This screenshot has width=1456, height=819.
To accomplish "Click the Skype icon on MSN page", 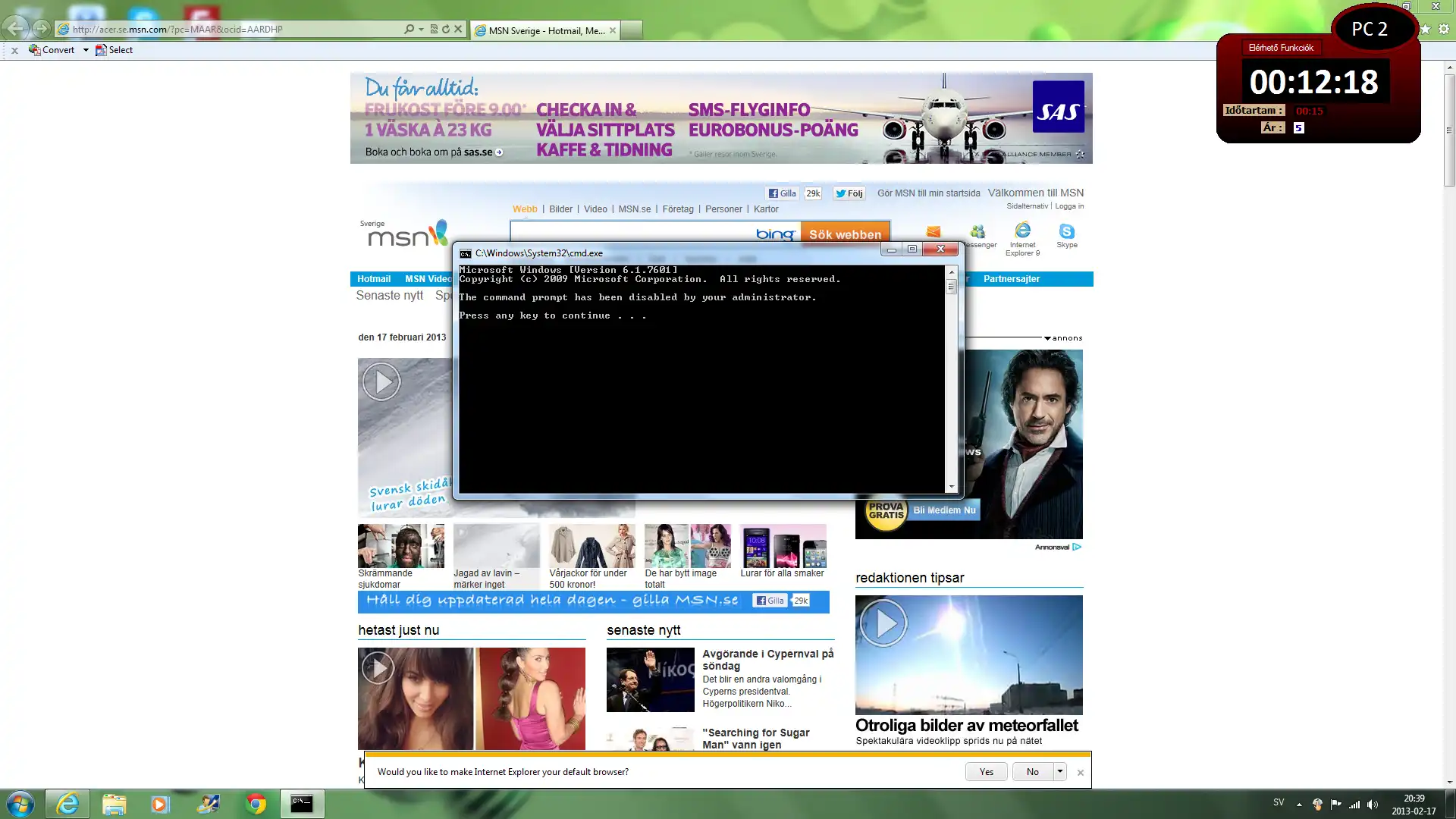I will click(1066, 232).
